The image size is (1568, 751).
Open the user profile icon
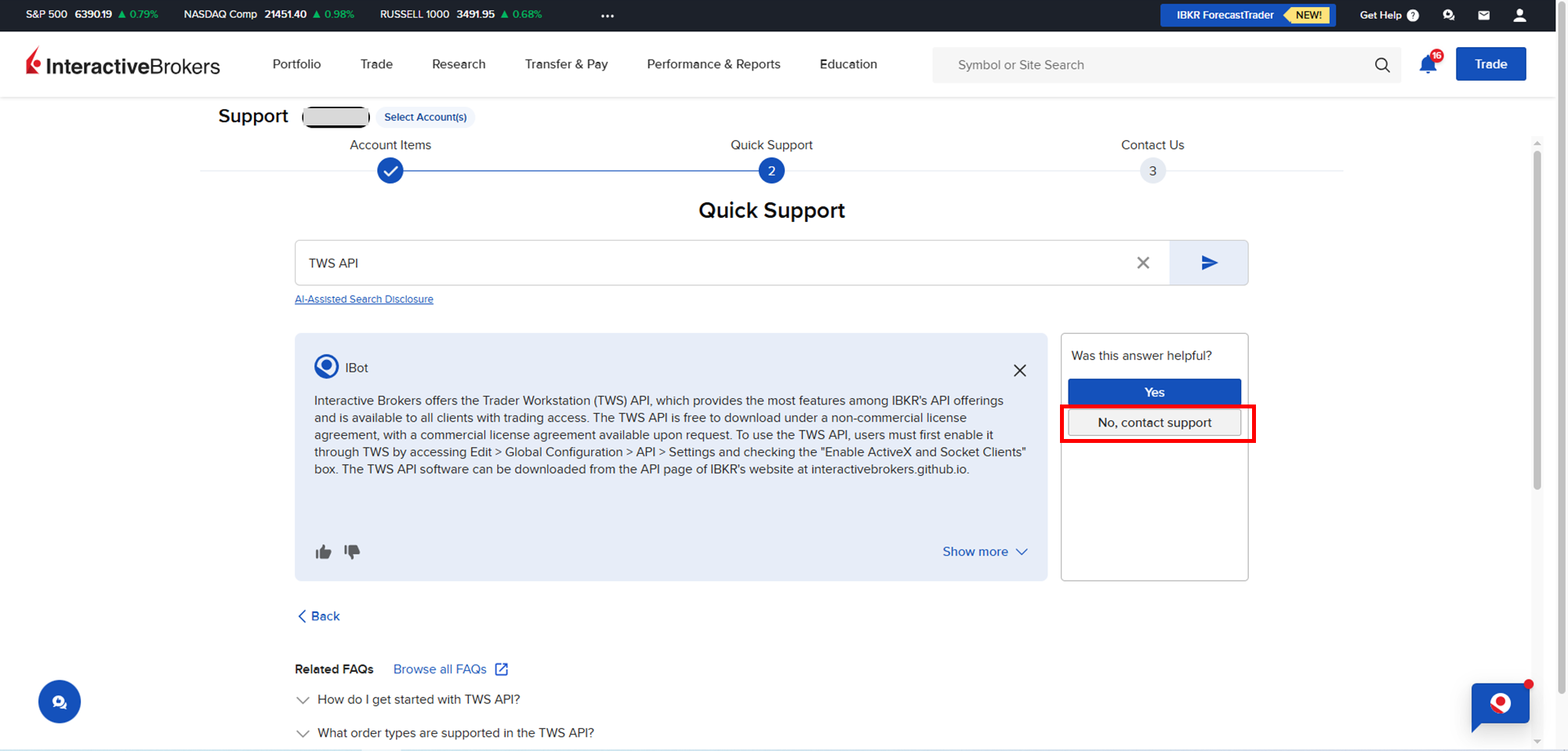pos(1519,15)
